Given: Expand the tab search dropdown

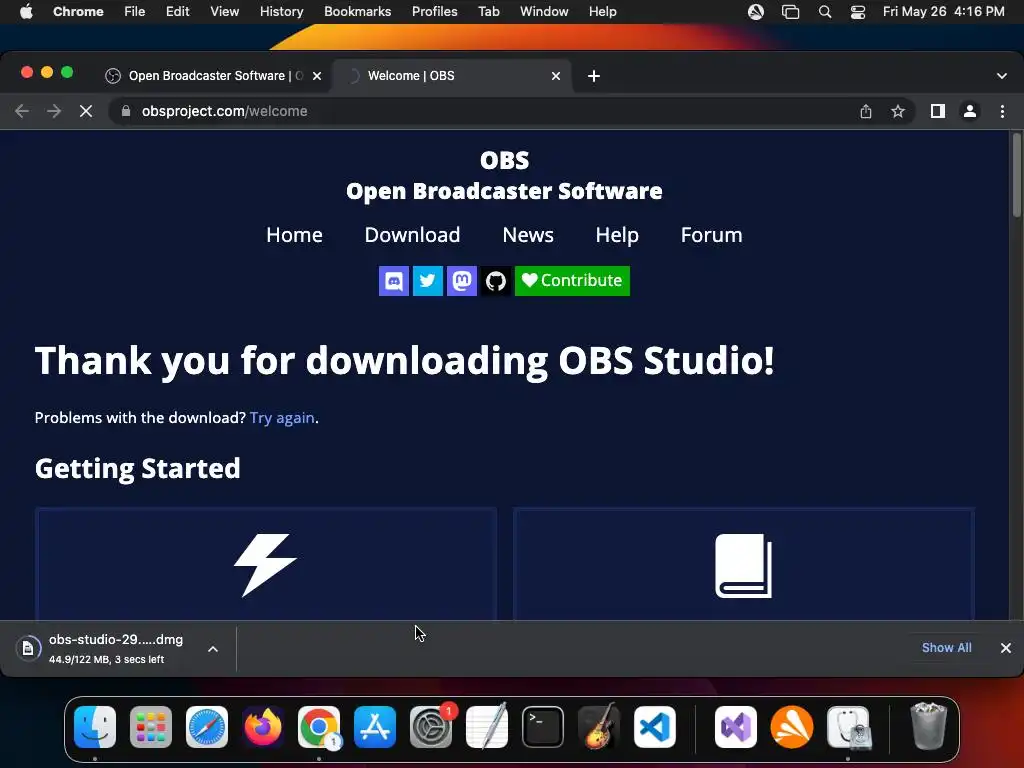Looking at the screenshot, I should [1002, 76].
